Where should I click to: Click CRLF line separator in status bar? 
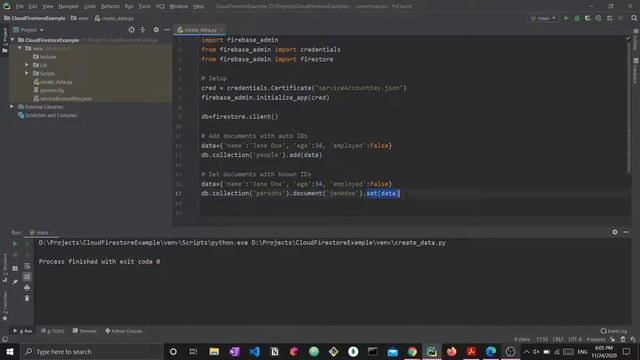point(558,339)
